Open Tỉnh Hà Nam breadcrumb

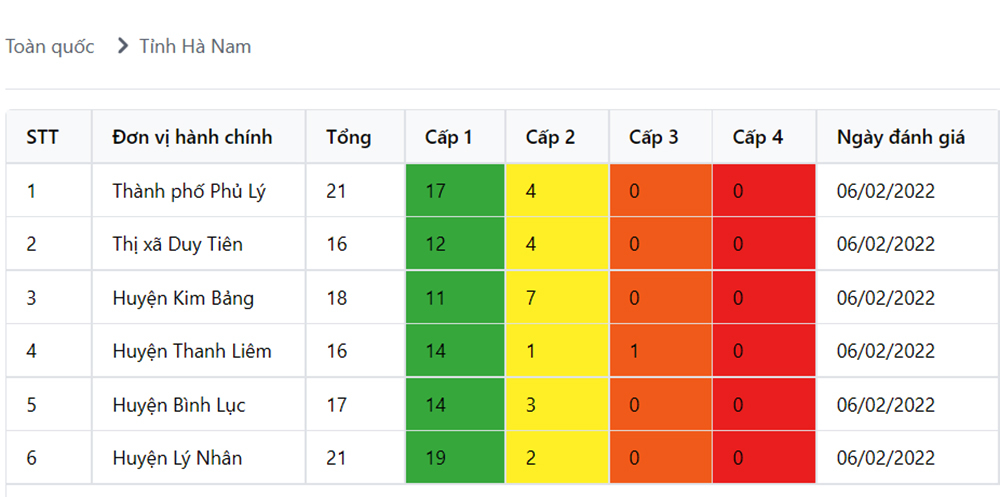click(195, 46)
